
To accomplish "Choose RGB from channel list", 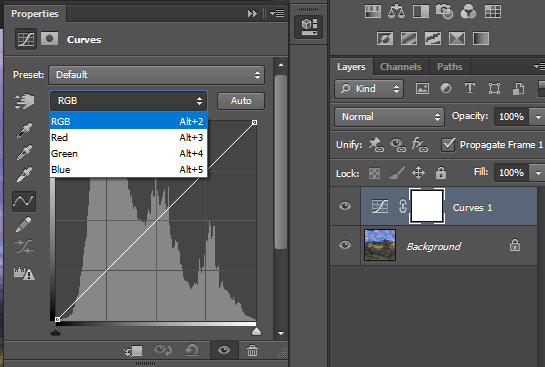I will pos(128,121).
